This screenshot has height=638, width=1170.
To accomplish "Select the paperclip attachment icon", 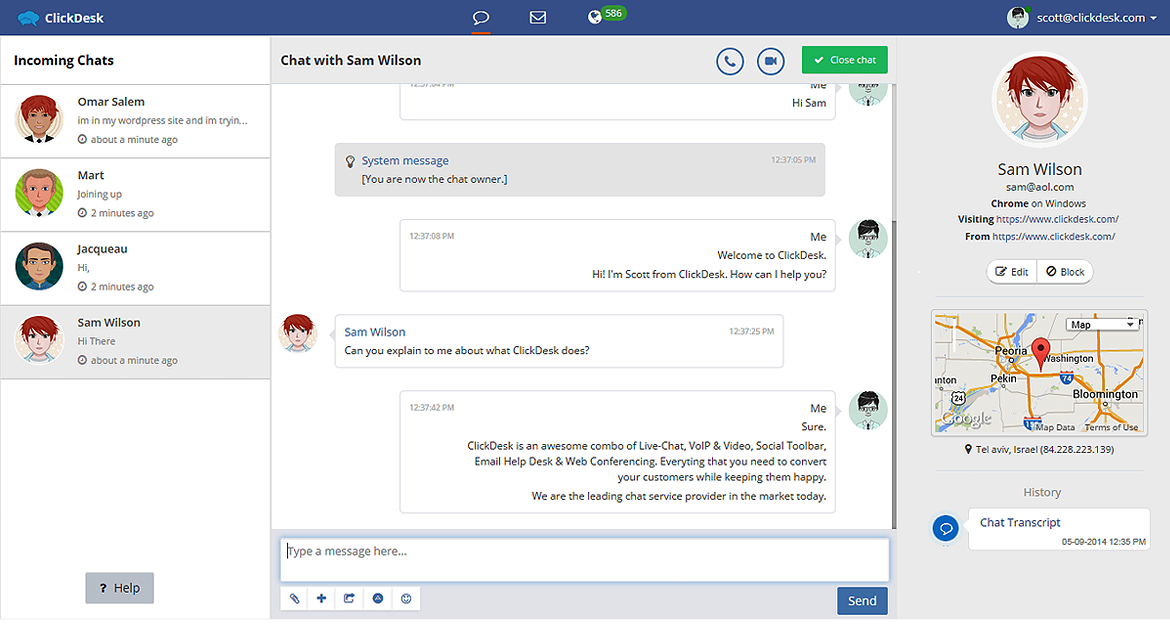I will pyautogui.click(x=294, y=597).
